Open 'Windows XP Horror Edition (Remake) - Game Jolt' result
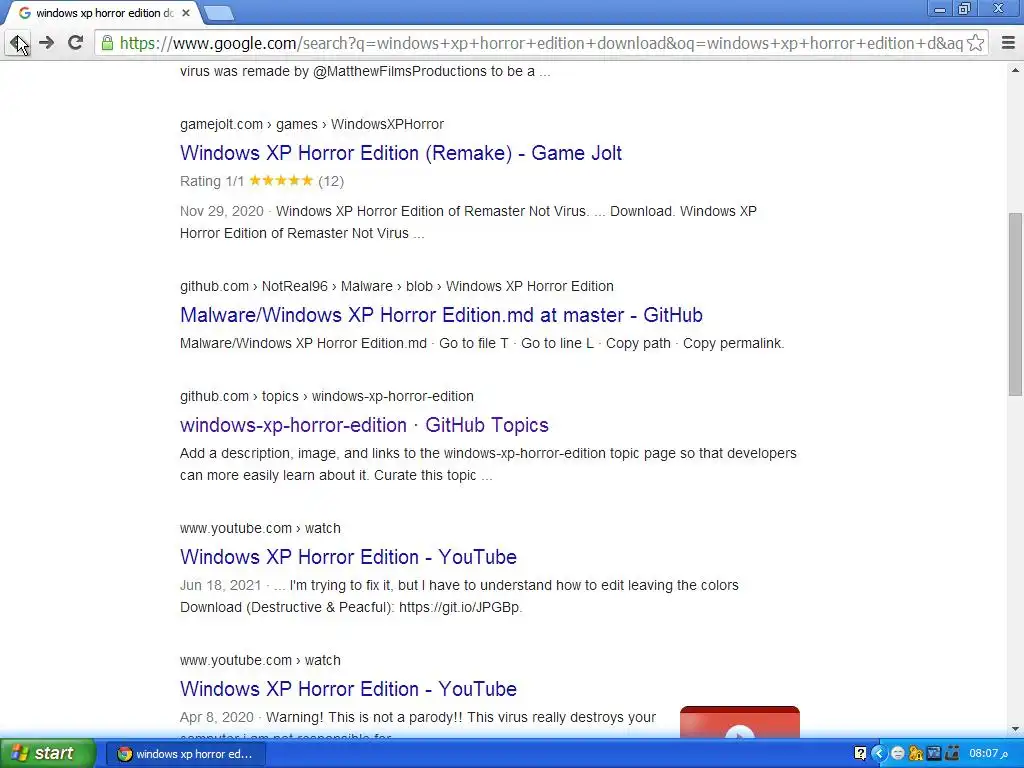Image resolution: width=1024 pixels, height=768 pixels. pos(401,153)
